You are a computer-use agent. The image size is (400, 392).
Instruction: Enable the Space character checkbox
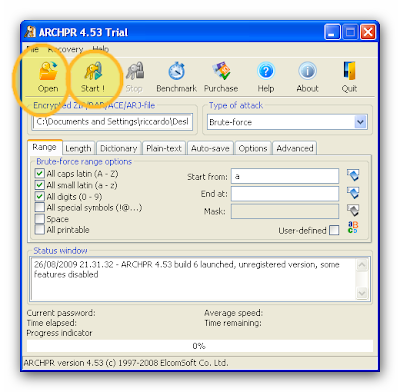[x=40, y=219]
